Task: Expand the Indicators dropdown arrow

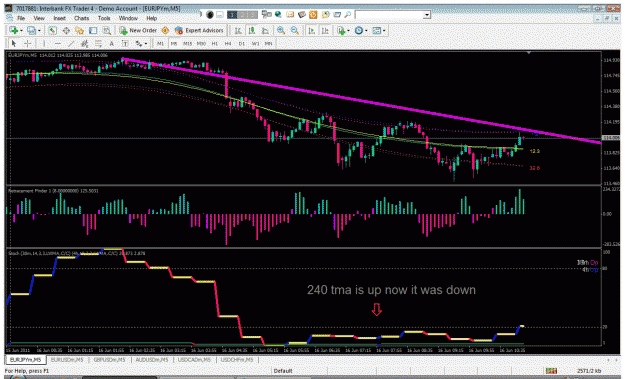Action: tap(348, 31)
